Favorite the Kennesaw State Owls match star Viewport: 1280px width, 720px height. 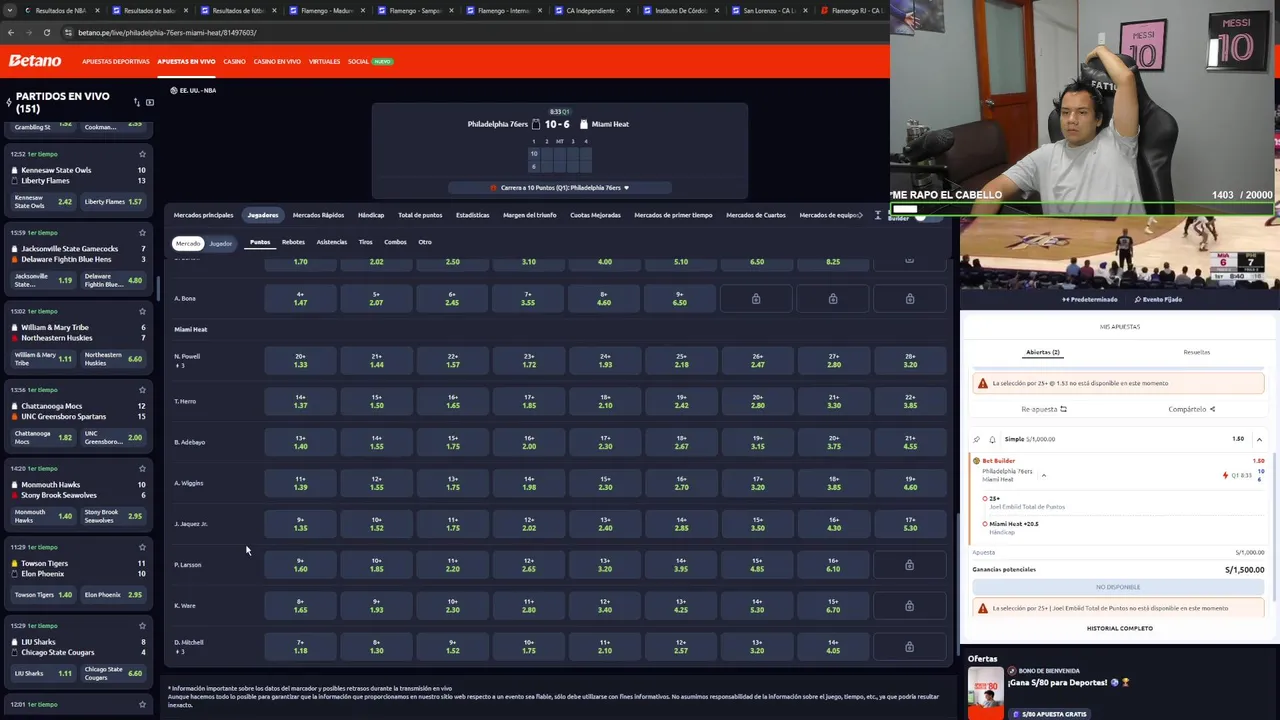142,154
